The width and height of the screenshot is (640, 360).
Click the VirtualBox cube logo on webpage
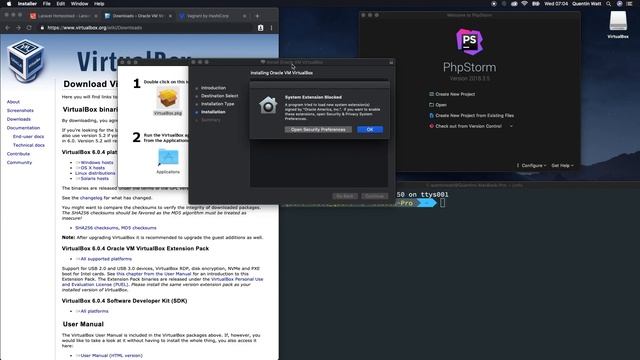(26, 60)
